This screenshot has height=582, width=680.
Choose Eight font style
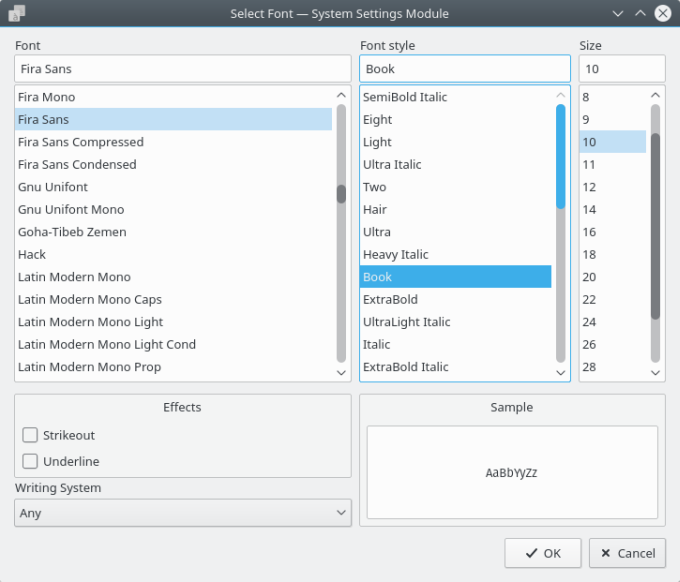pos(456,119)
